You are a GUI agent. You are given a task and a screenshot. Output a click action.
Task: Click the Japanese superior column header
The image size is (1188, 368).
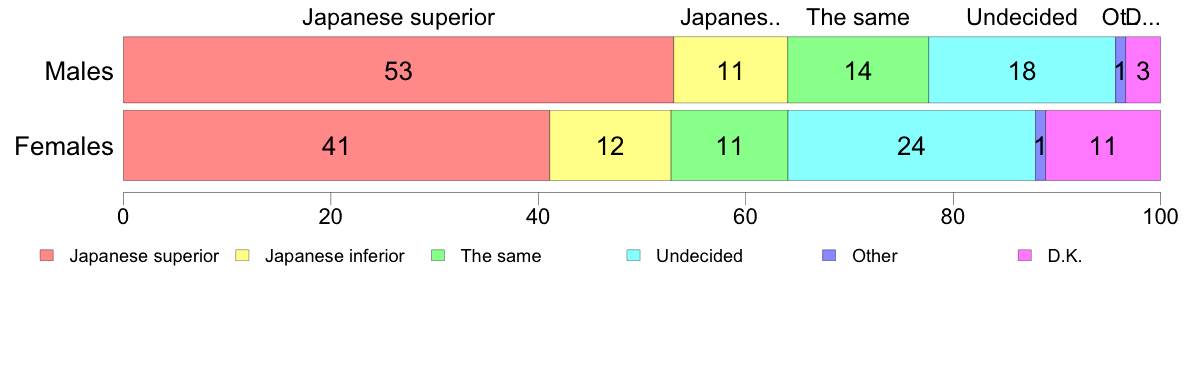399,17
